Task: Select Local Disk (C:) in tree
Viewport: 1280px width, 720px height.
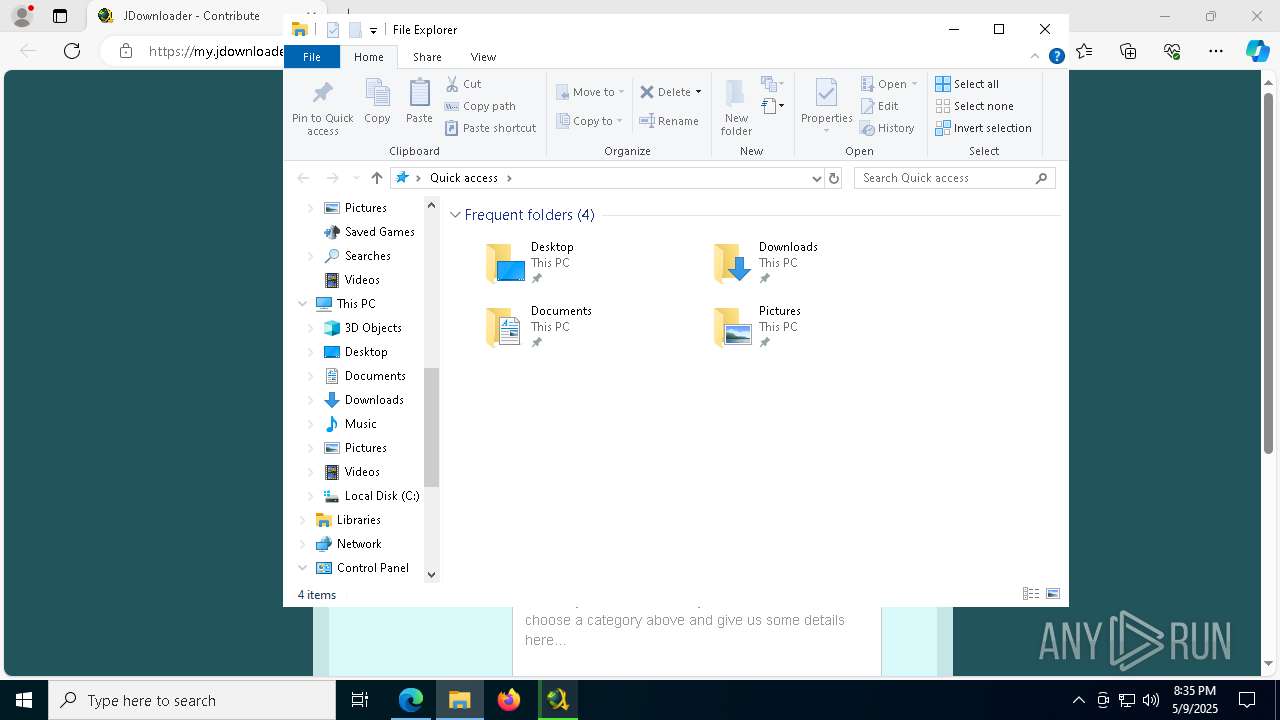Action: 381,496
